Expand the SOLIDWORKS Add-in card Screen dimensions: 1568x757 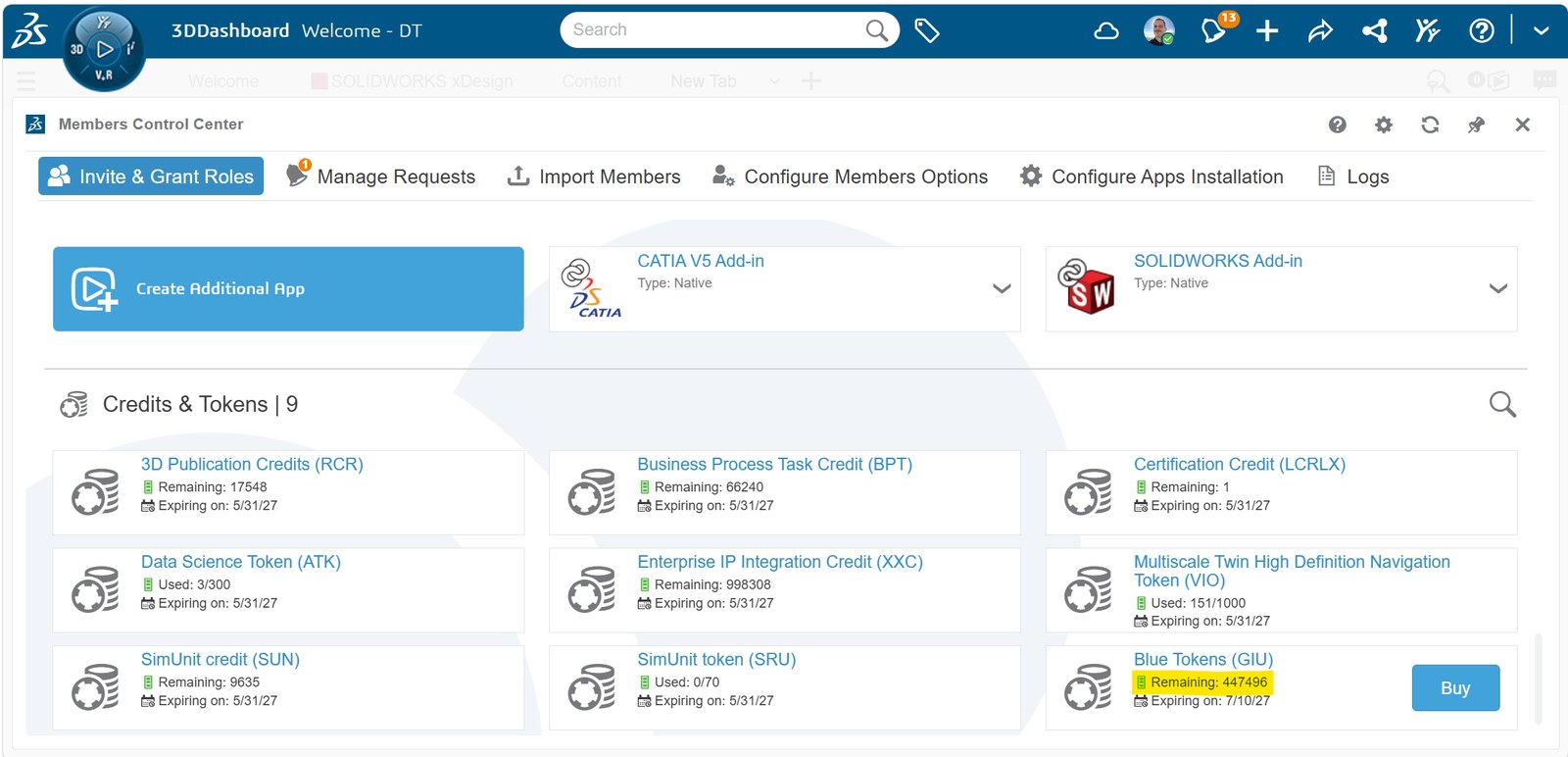[1497, 288]
